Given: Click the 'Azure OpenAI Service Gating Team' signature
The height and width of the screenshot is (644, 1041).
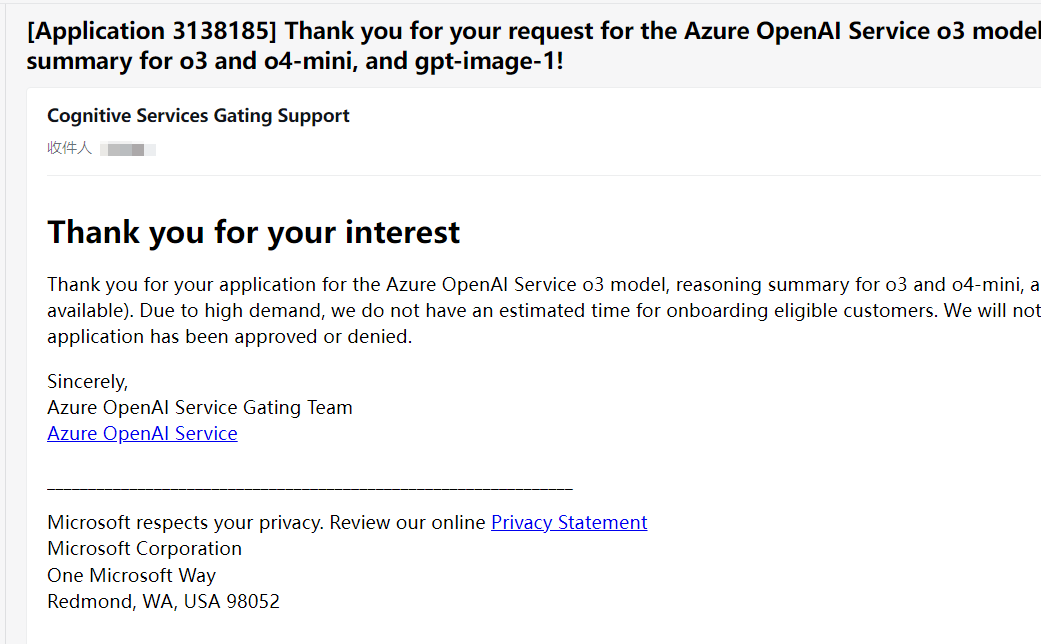Looking at the screenshot, I should pos(200,408).
